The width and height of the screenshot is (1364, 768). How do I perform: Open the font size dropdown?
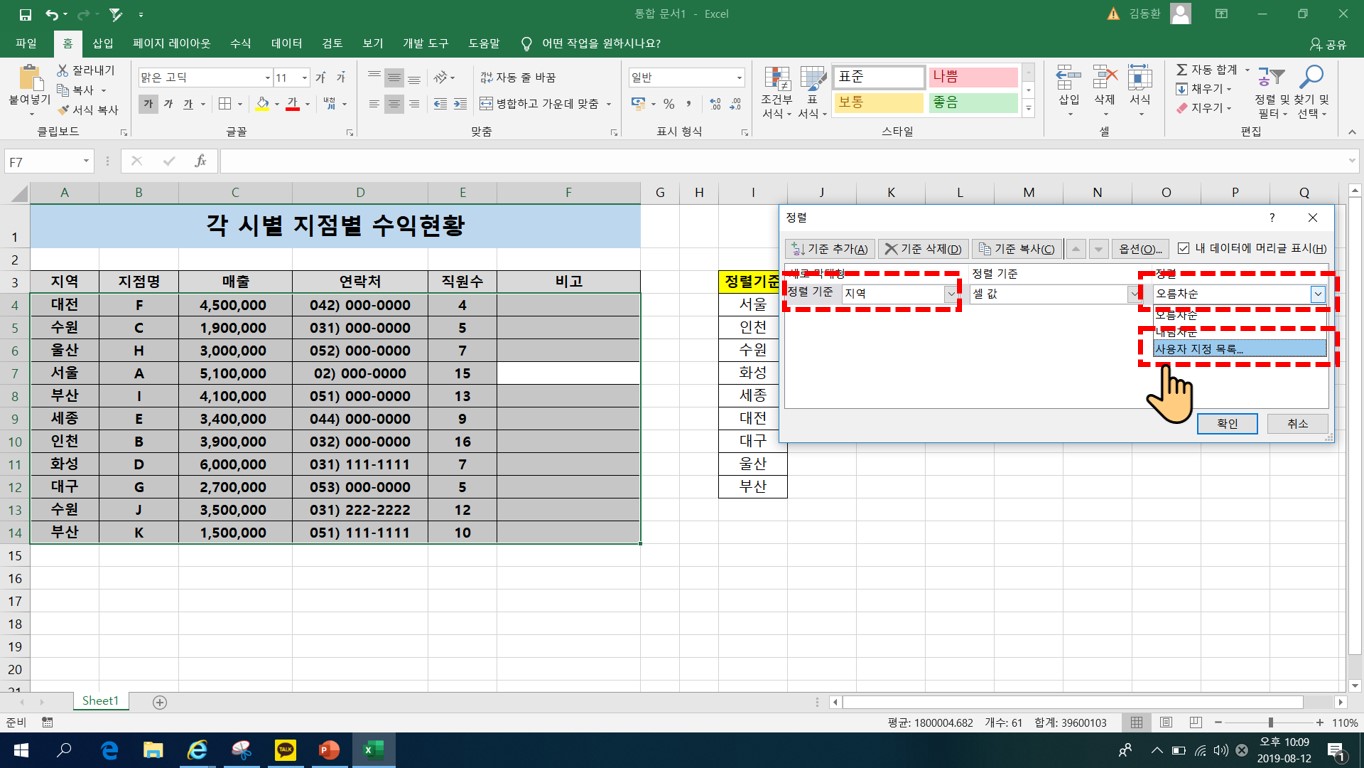[304, 78]
